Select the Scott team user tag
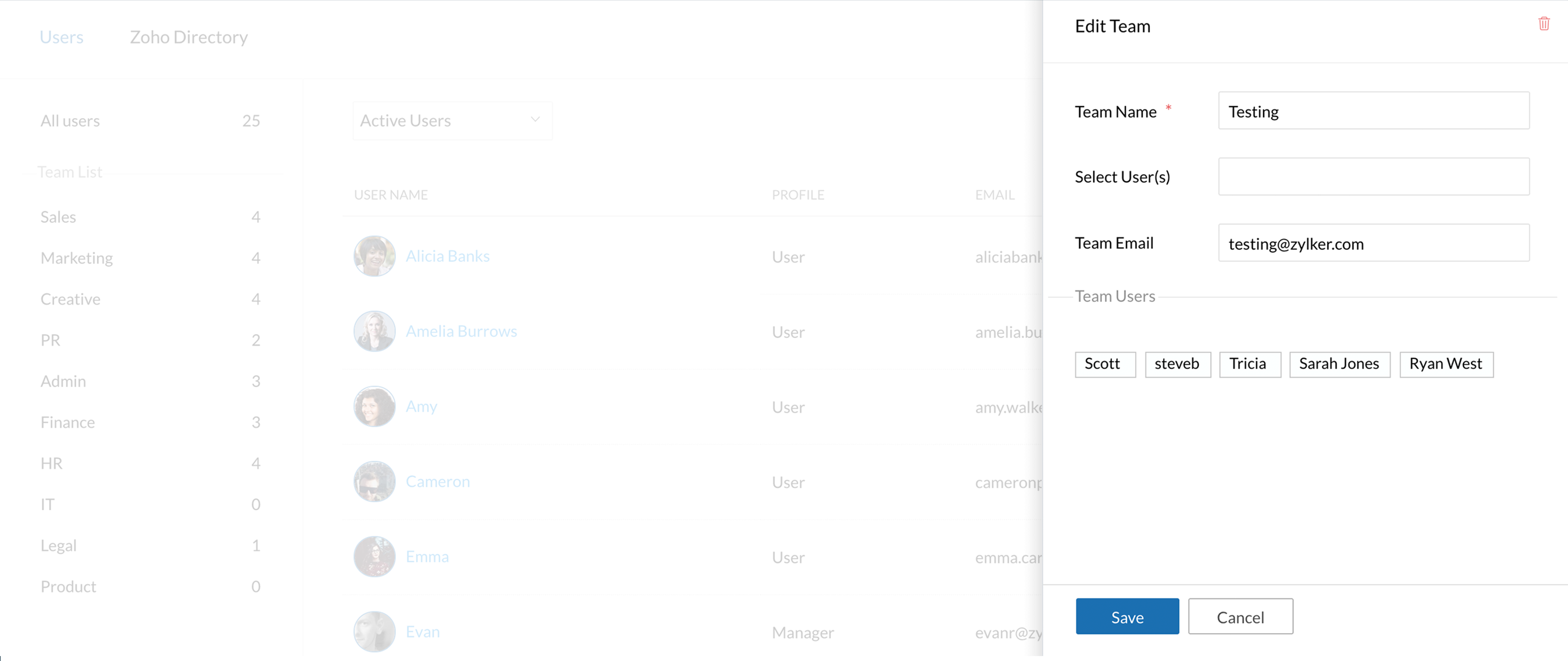Viewport: 1568px width, 661px height. 1104,364
